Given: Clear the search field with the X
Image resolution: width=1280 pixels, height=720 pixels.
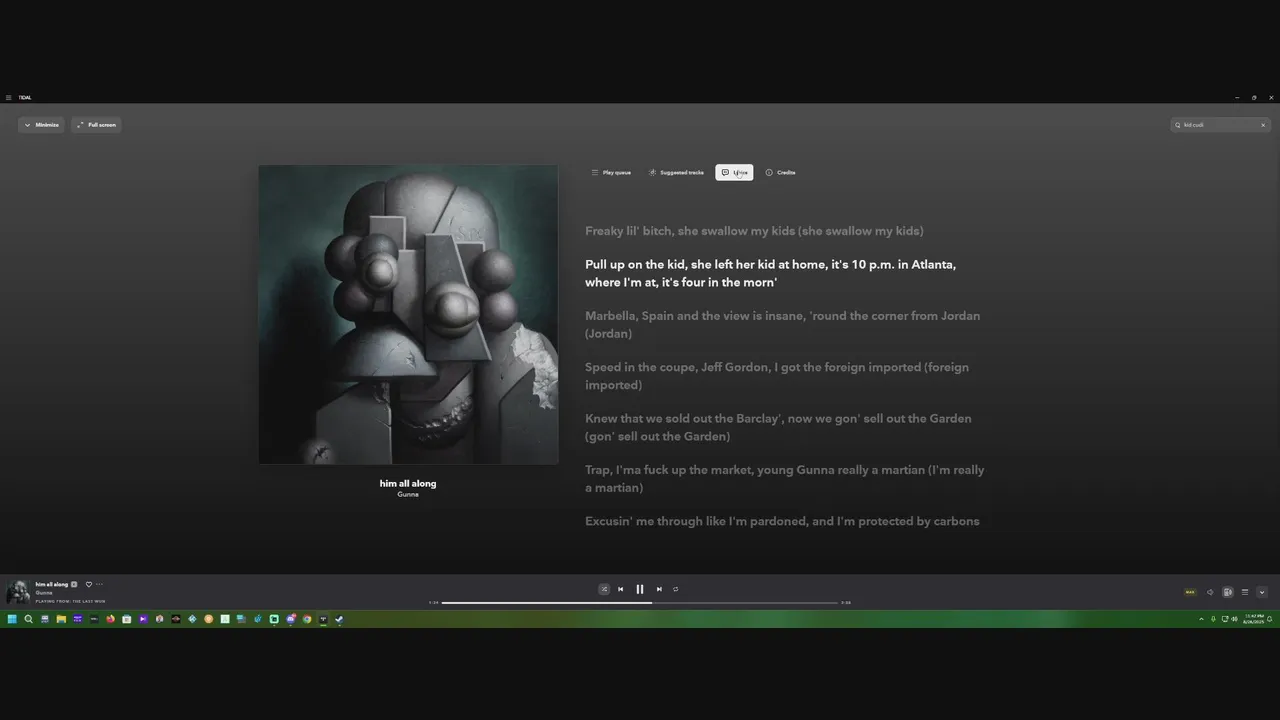Looking at the screenshot, I should (x=1263, y=125).
